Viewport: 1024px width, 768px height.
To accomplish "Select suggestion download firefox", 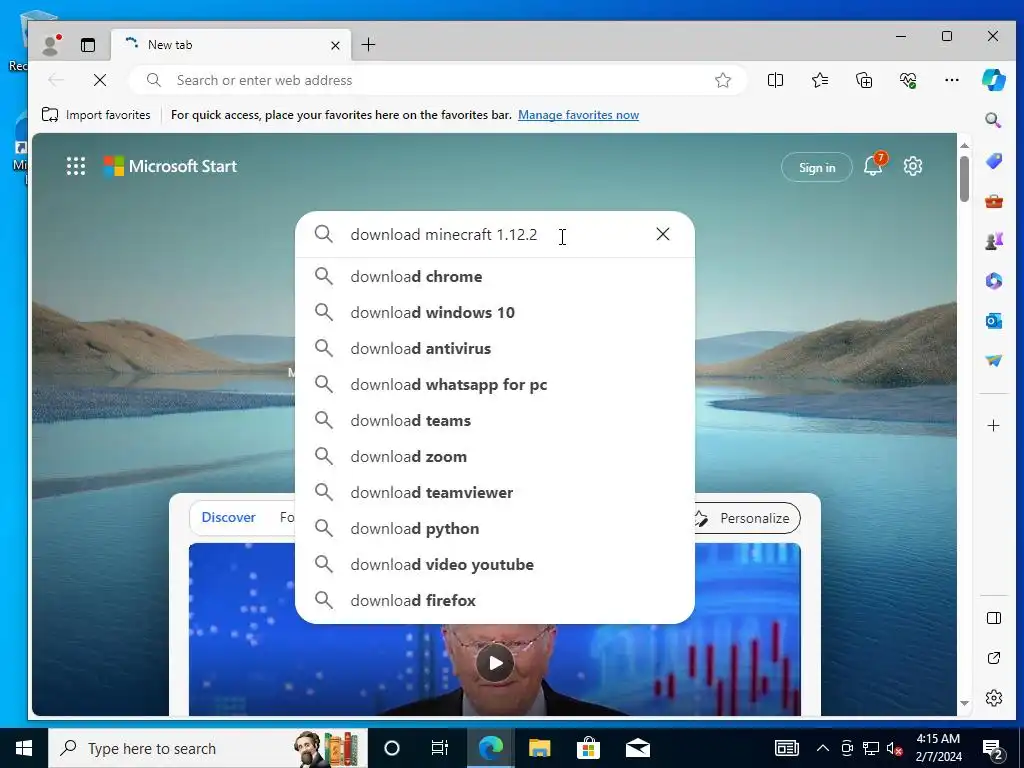I will click(x=494, y=600).
